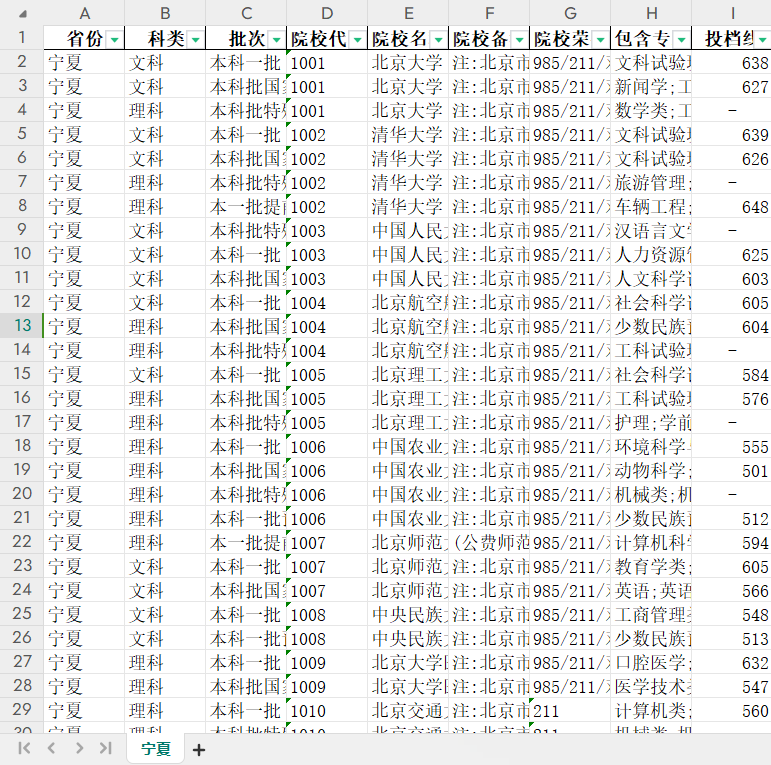The height and width of the screenshot is (765, 771).
Task: Click score cell 603 in row 11
Action: [731, 278]
